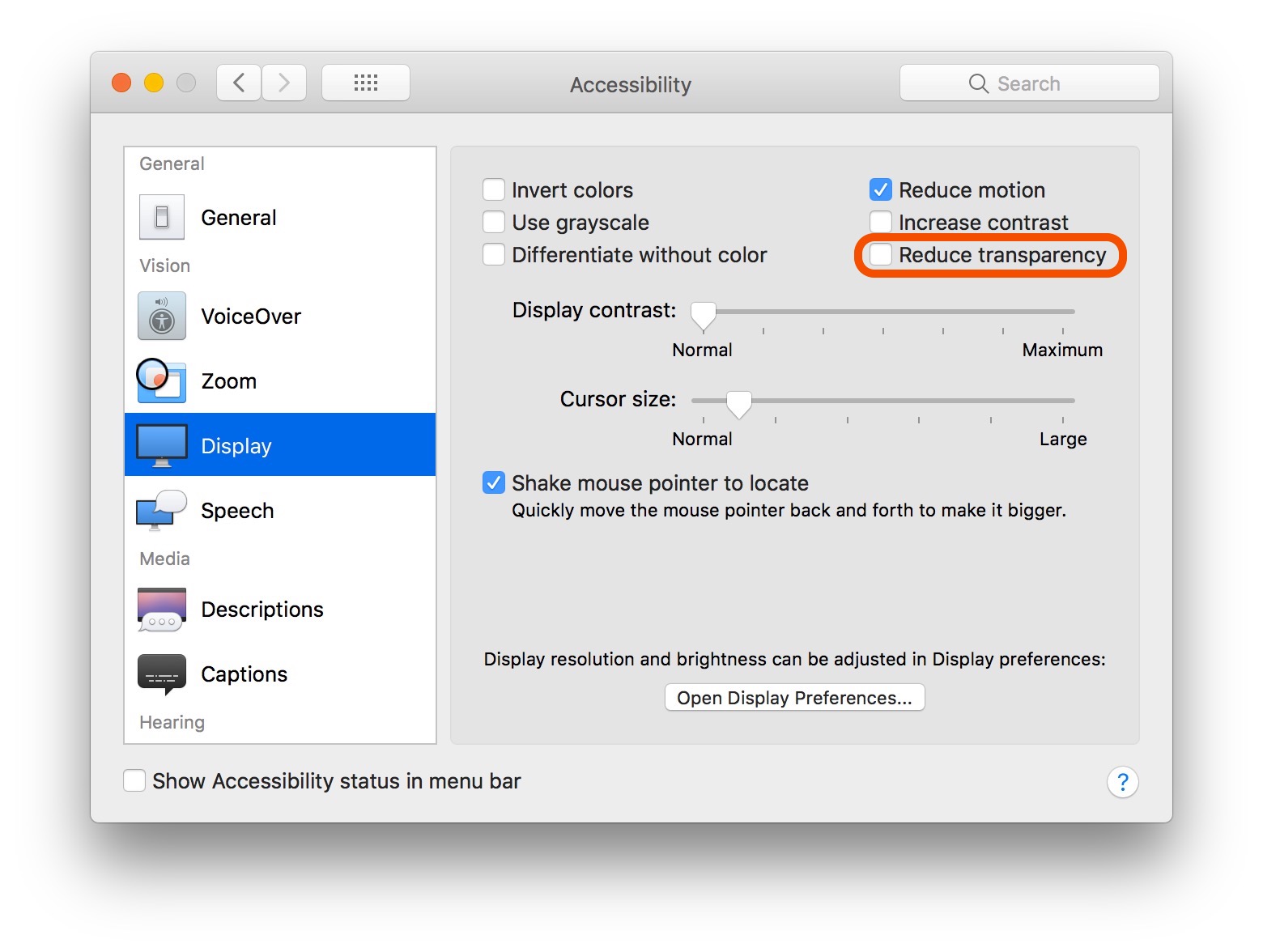This screenshot has width=1263, height=952.
Task: Enable the Invert colors checkbox
Action: [x=494, y=190]
